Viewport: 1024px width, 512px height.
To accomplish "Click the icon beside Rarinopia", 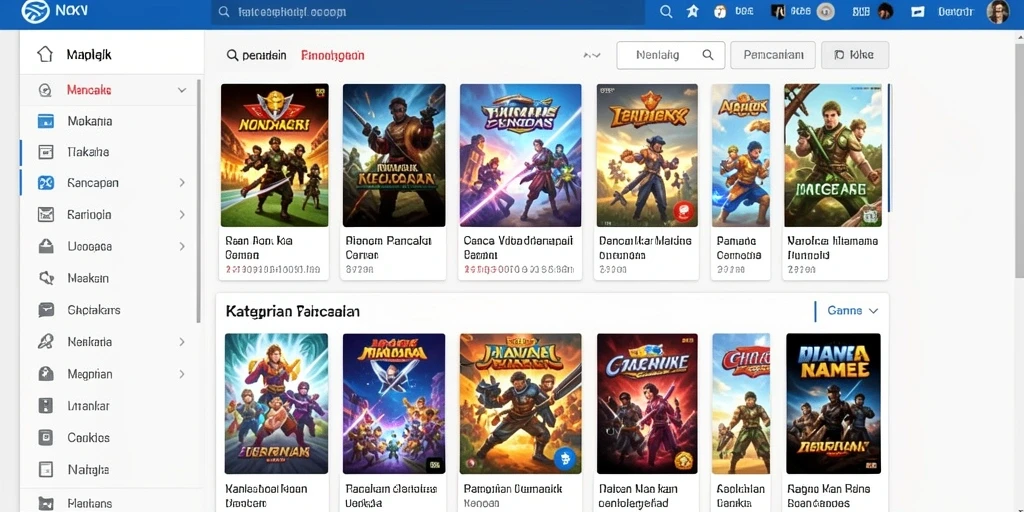I will coord(46,214).
